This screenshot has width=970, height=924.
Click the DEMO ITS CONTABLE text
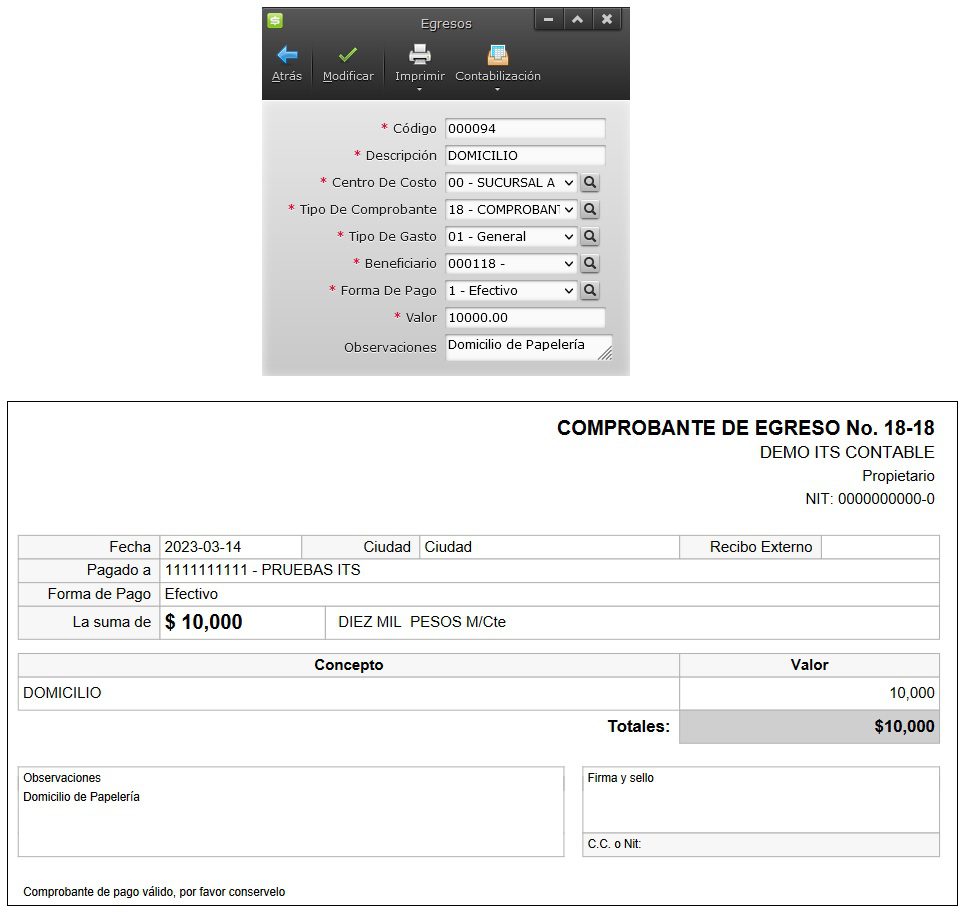tap(847, 453)
